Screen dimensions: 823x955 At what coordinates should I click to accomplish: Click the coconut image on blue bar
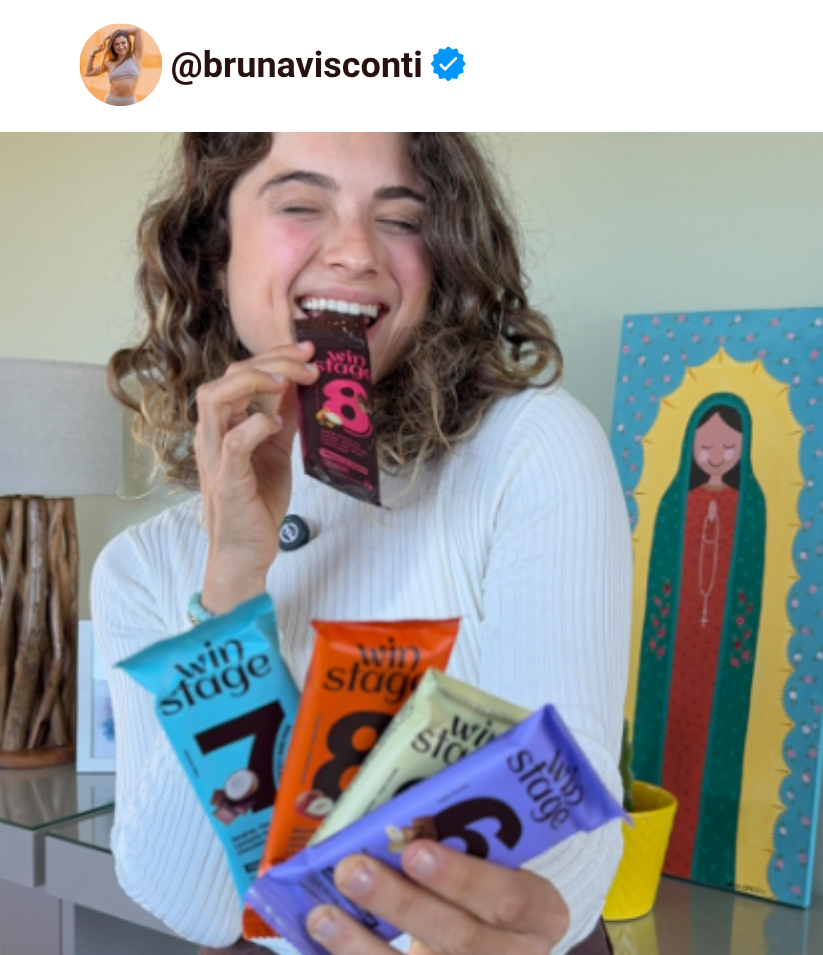tap(240, 786)
